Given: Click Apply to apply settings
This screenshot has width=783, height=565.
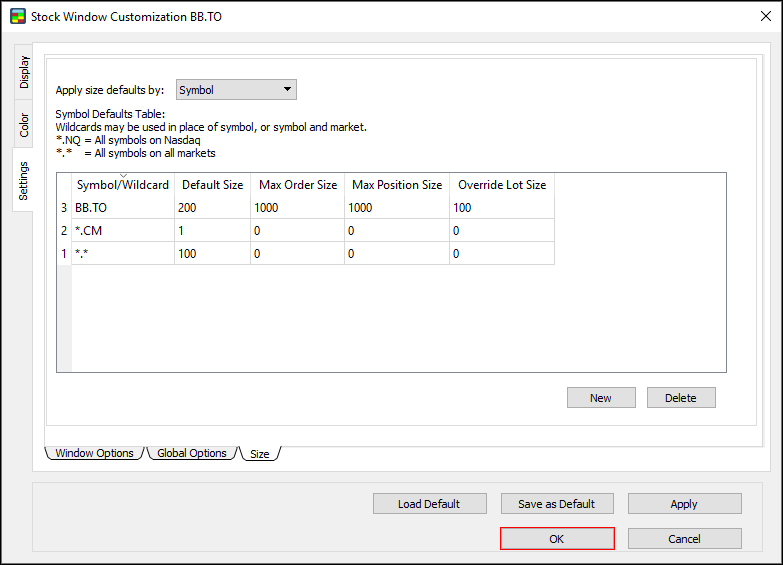Looking at the screenshot, I should [x=684, y=504].
